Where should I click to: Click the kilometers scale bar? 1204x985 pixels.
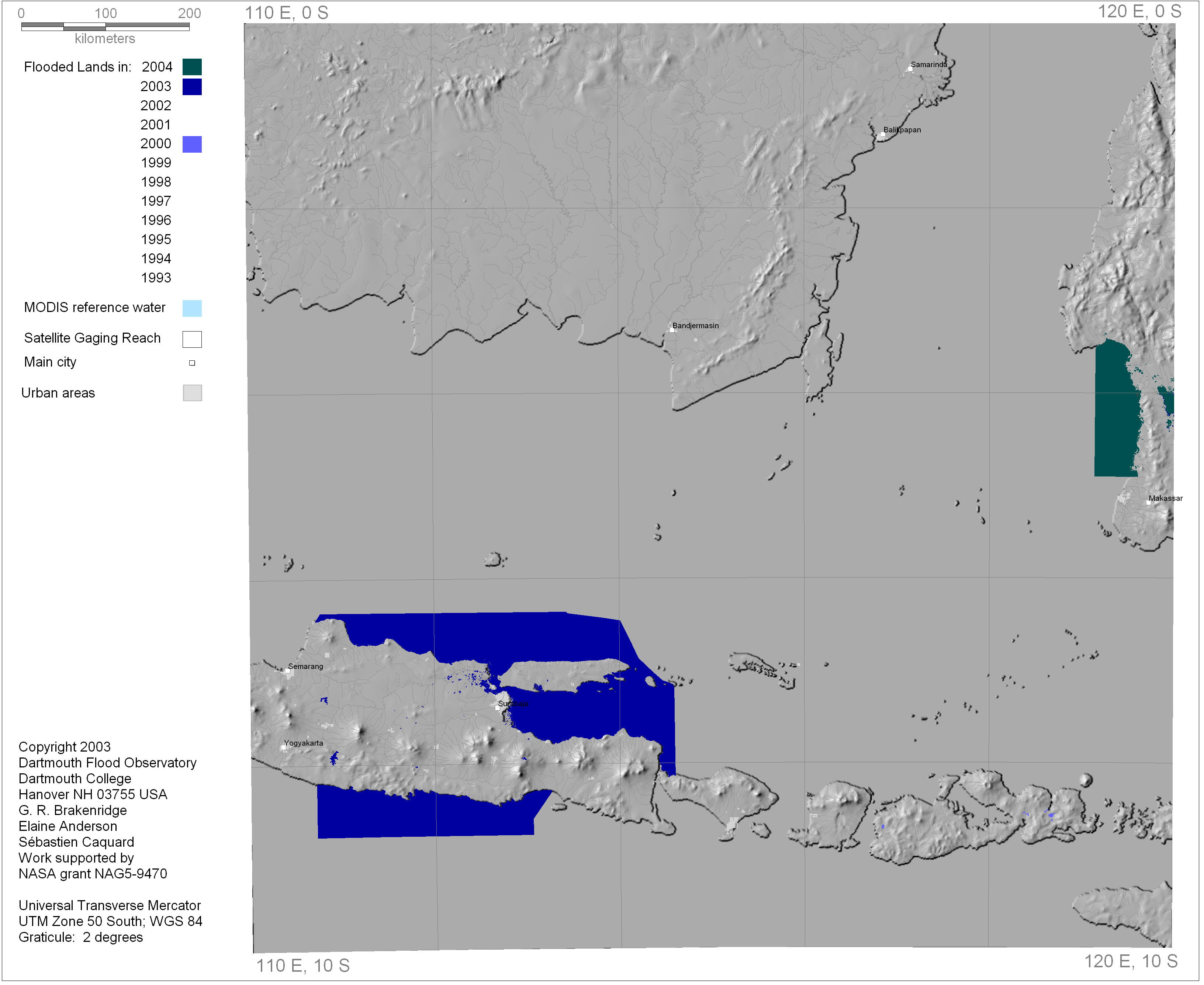tap(105, 27)
